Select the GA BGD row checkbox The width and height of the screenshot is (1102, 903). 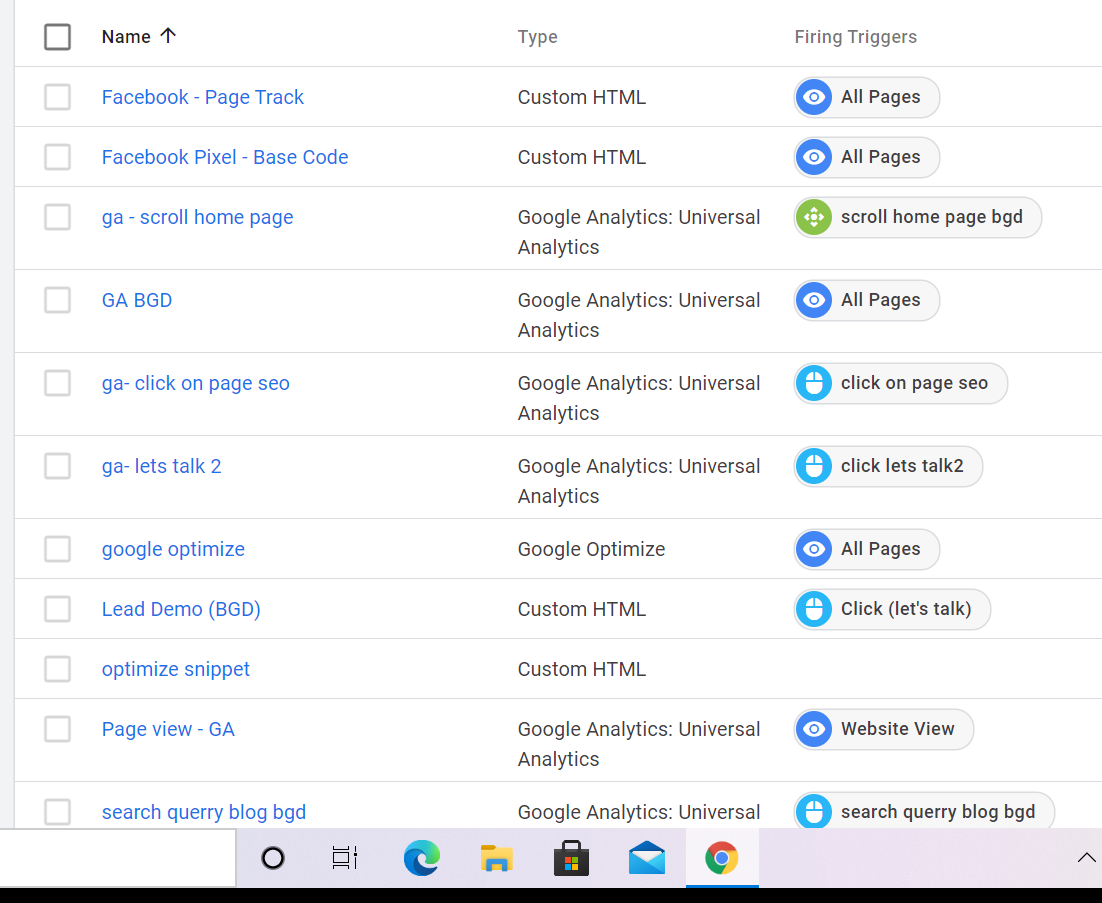(x=57, y=300)
